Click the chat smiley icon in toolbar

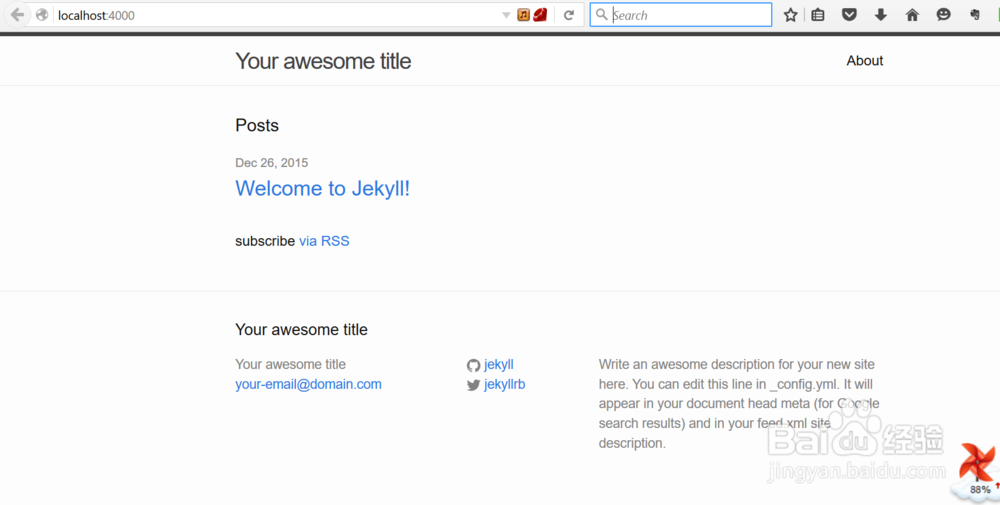(943, 15)
